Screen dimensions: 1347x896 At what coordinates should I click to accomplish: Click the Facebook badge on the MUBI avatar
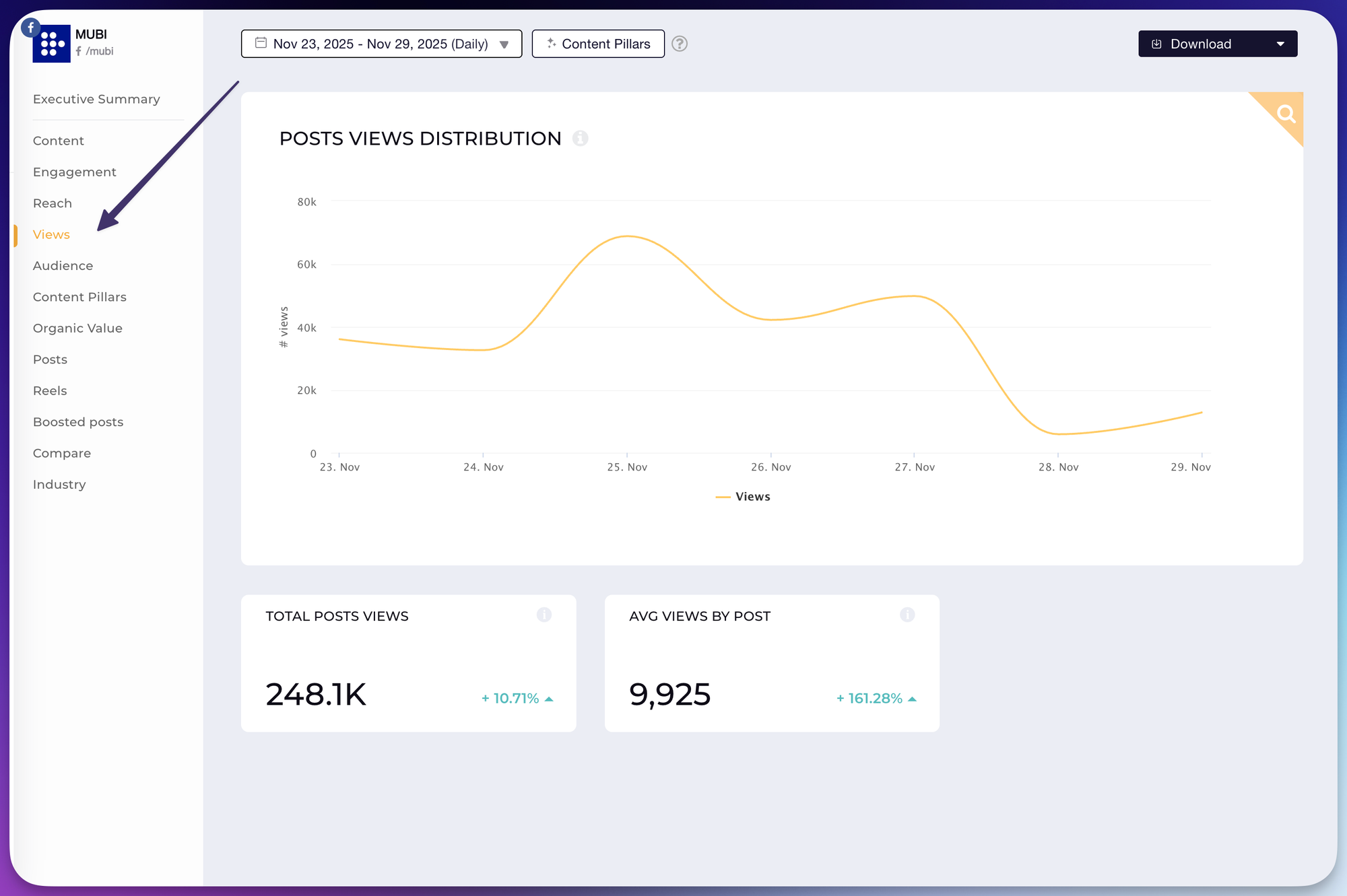pos(30,28)
